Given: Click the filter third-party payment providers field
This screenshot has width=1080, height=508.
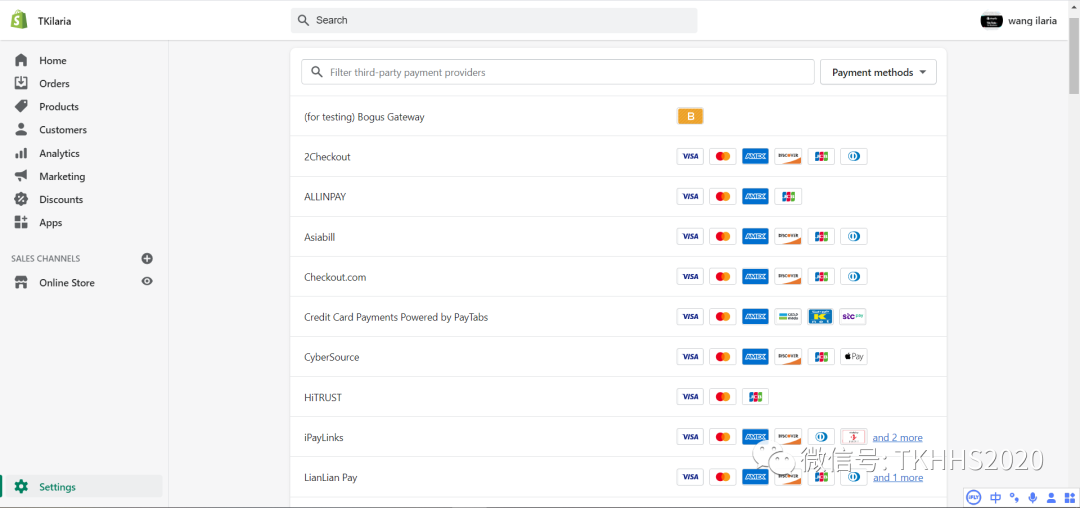Looking at the screenshot, I should coord(560,72).
